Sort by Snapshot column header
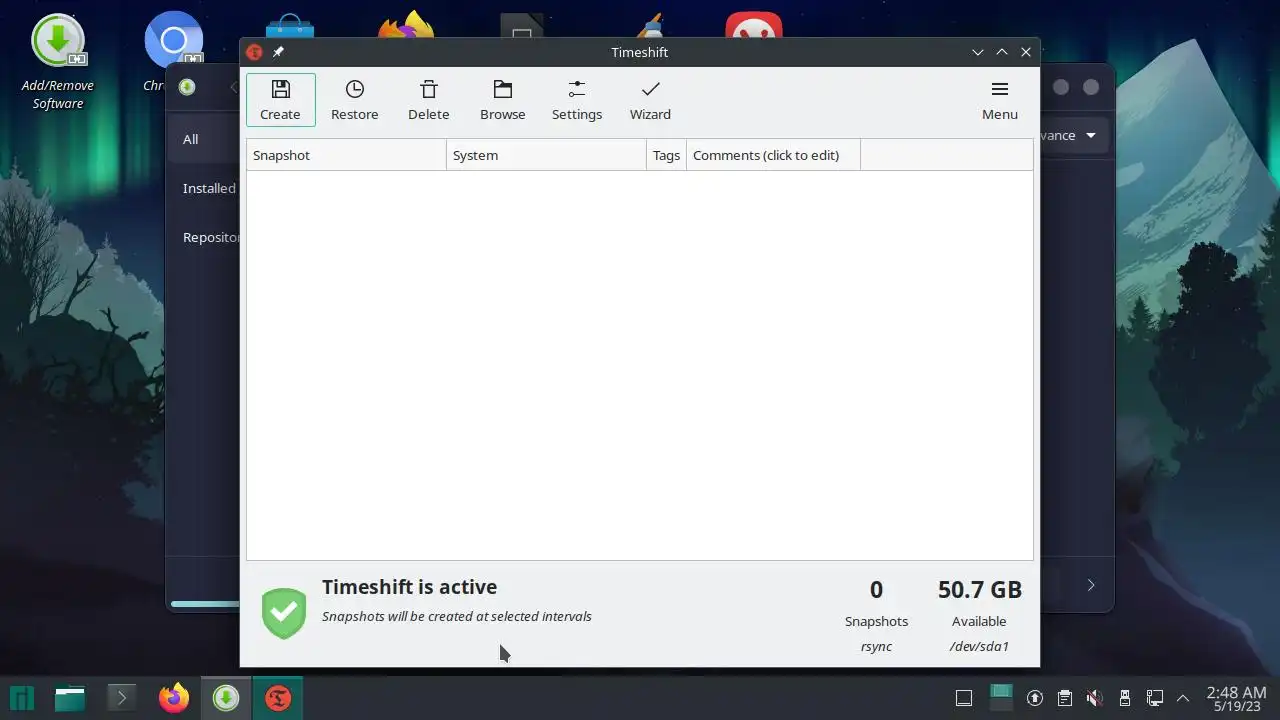This screenshot has height=720, width=1280. coord(346,155)
